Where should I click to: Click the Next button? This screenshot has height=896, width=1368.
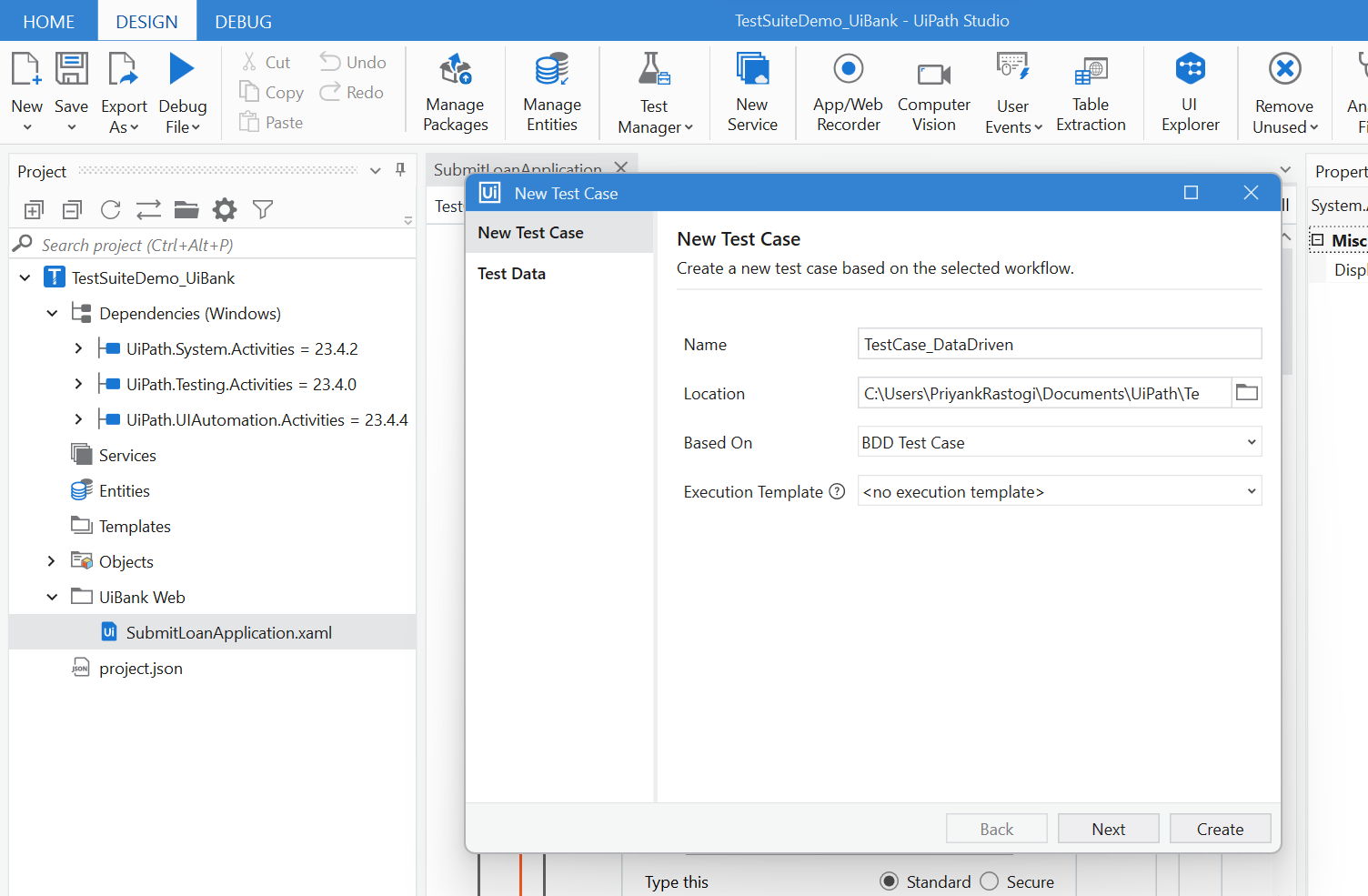coord(1109,829)
